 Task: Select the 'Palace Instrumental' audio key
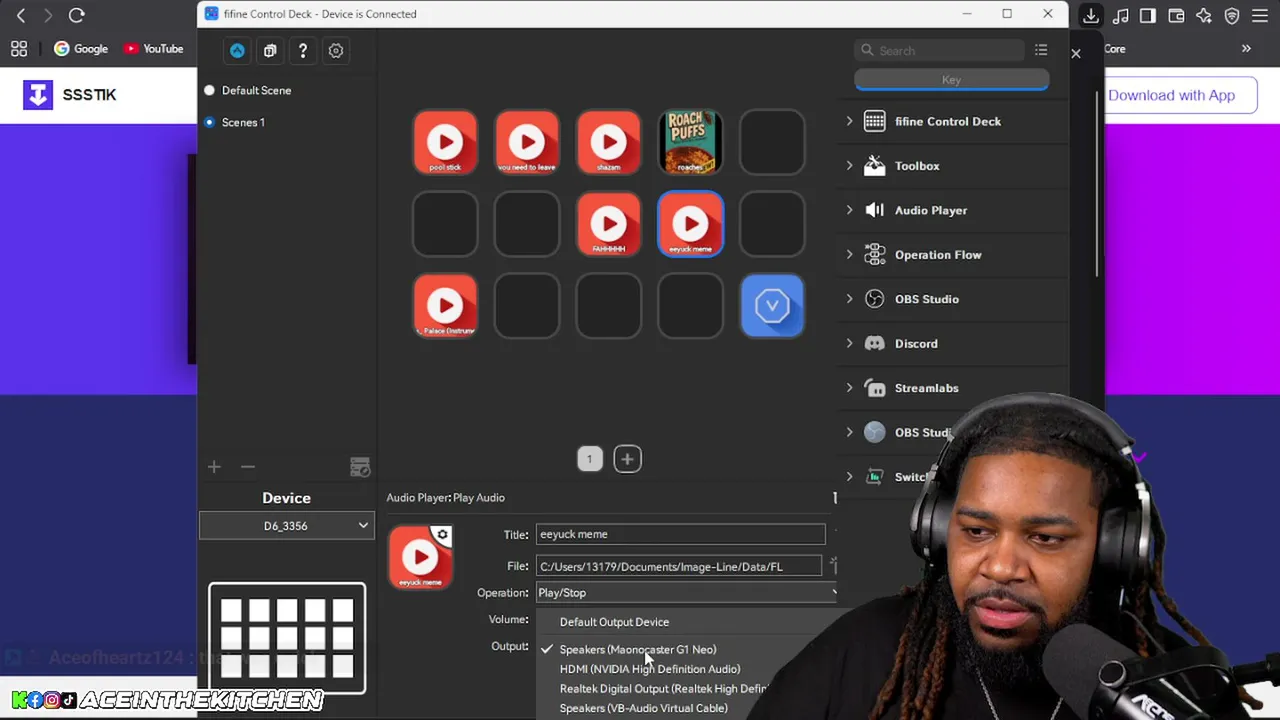(445, 306)
